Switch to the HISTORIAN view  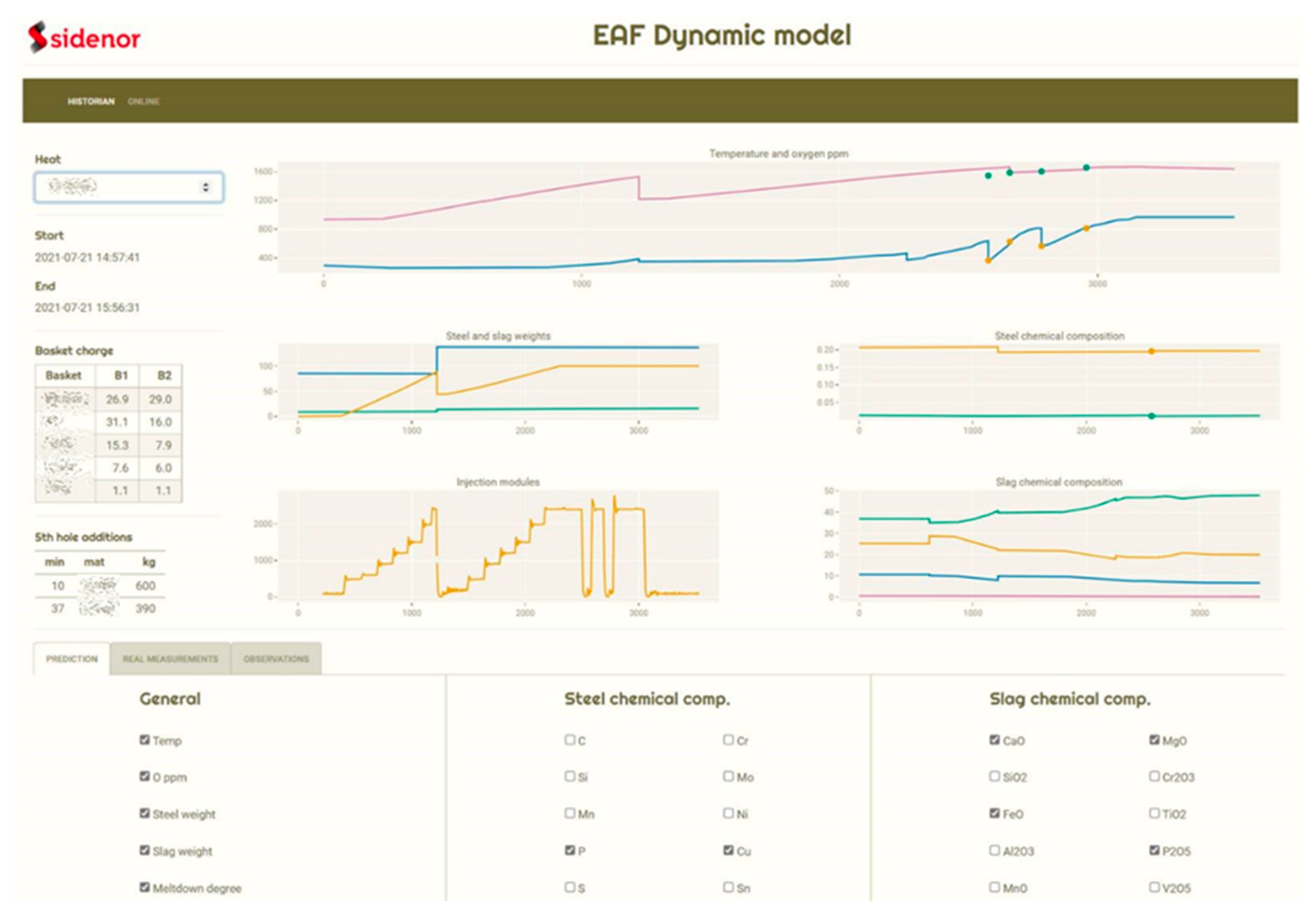pyautogui.click(x=91, y=102)
